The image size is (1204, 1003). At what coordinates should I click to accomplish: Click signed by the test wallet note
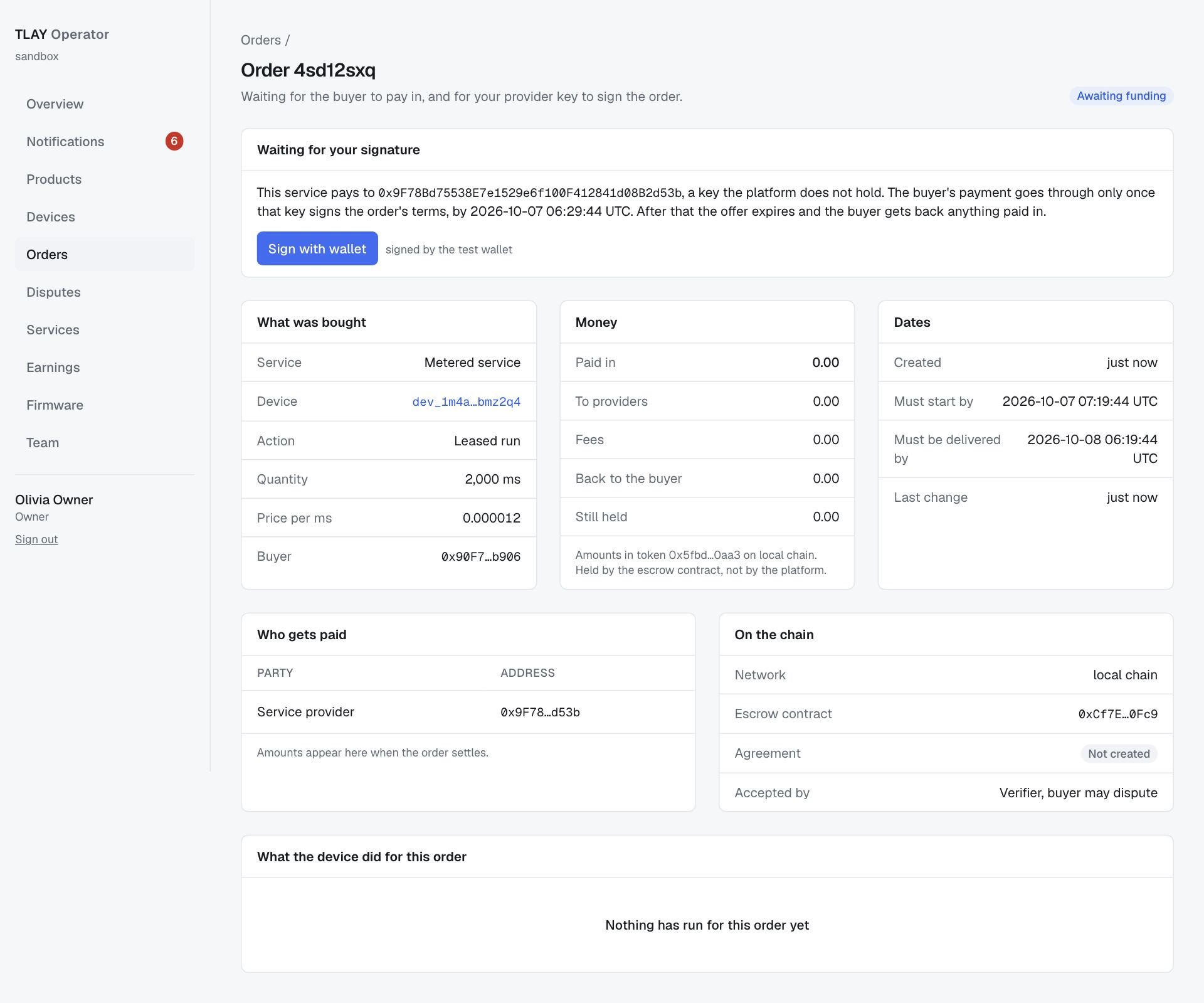point(448,250)
